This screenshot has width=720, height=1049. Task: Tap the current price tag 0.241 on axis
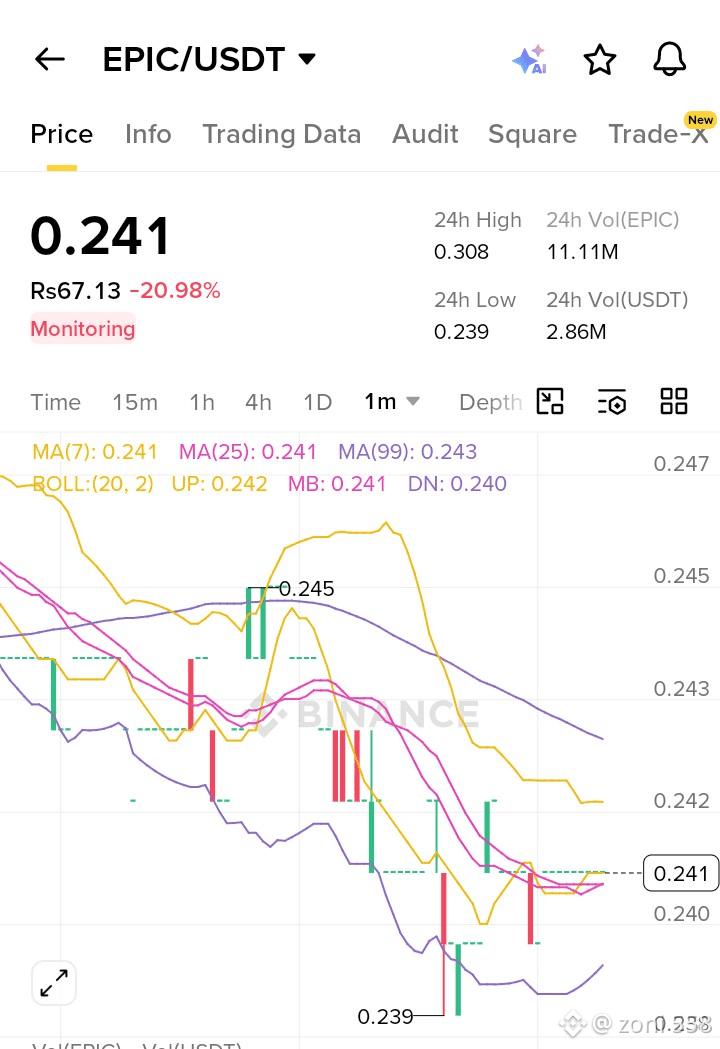coord(681,873)
